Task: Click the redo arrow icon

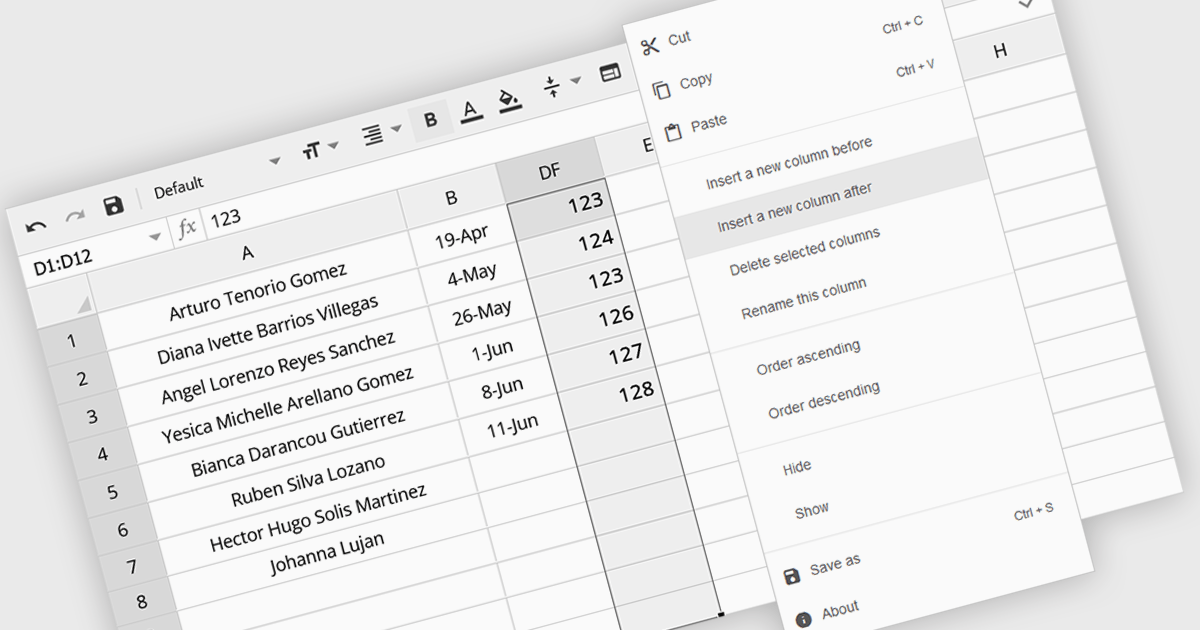Action: click(75, 216)
